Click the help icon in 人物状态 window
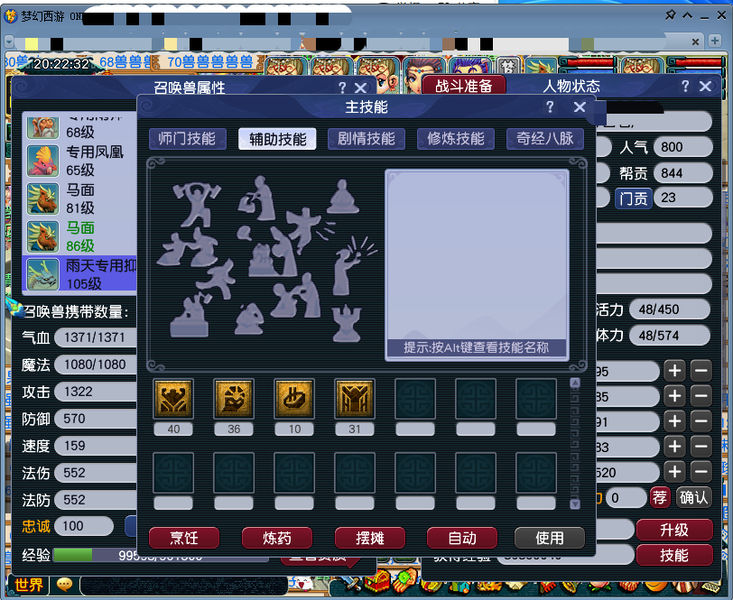This screenshot has width=733, height=600. pos(685,86)
